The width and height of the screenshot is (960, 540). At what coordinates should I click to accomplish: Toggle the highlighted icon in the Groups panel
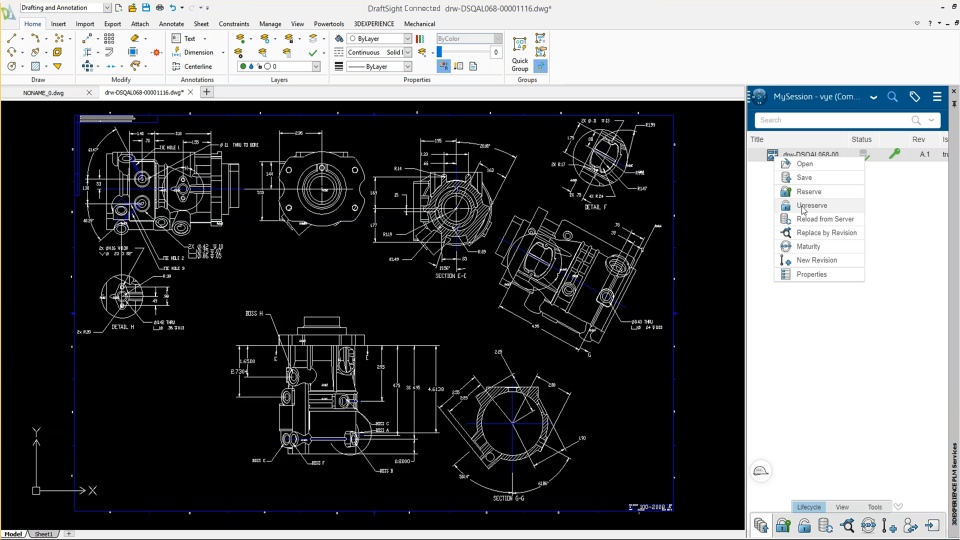541,66
